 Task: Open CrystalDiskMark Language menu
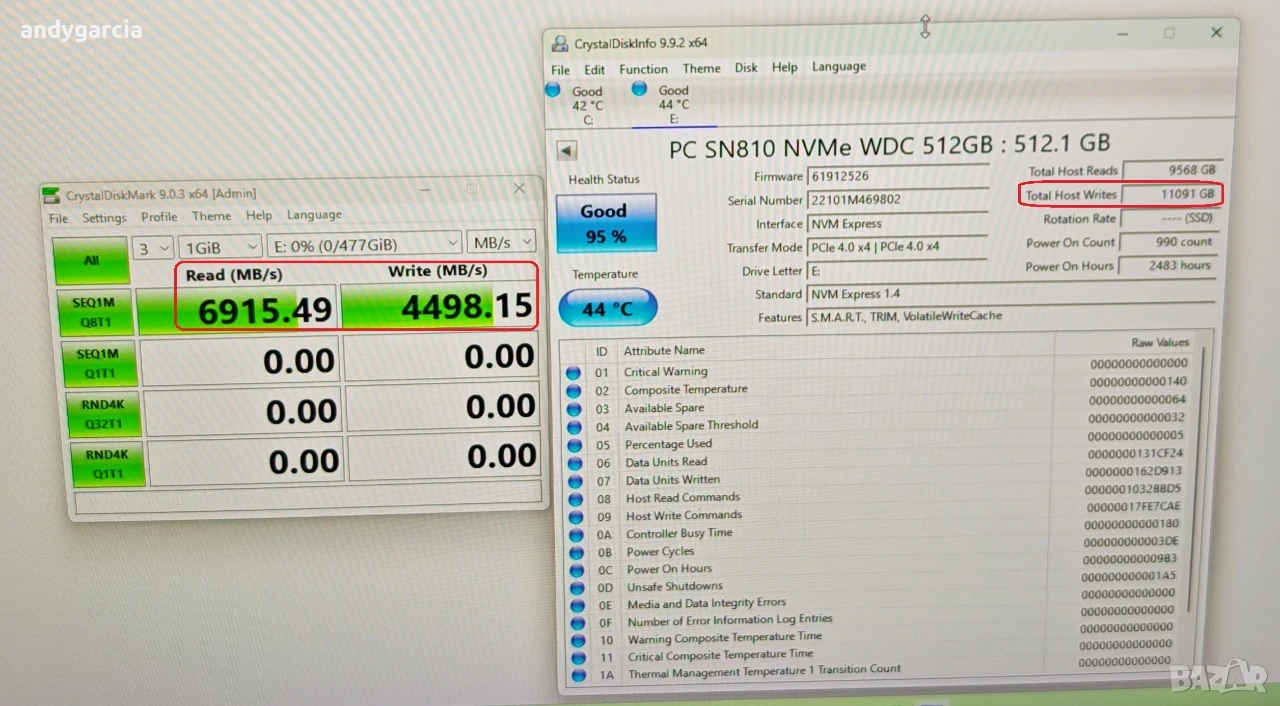(x=314, y=215)
